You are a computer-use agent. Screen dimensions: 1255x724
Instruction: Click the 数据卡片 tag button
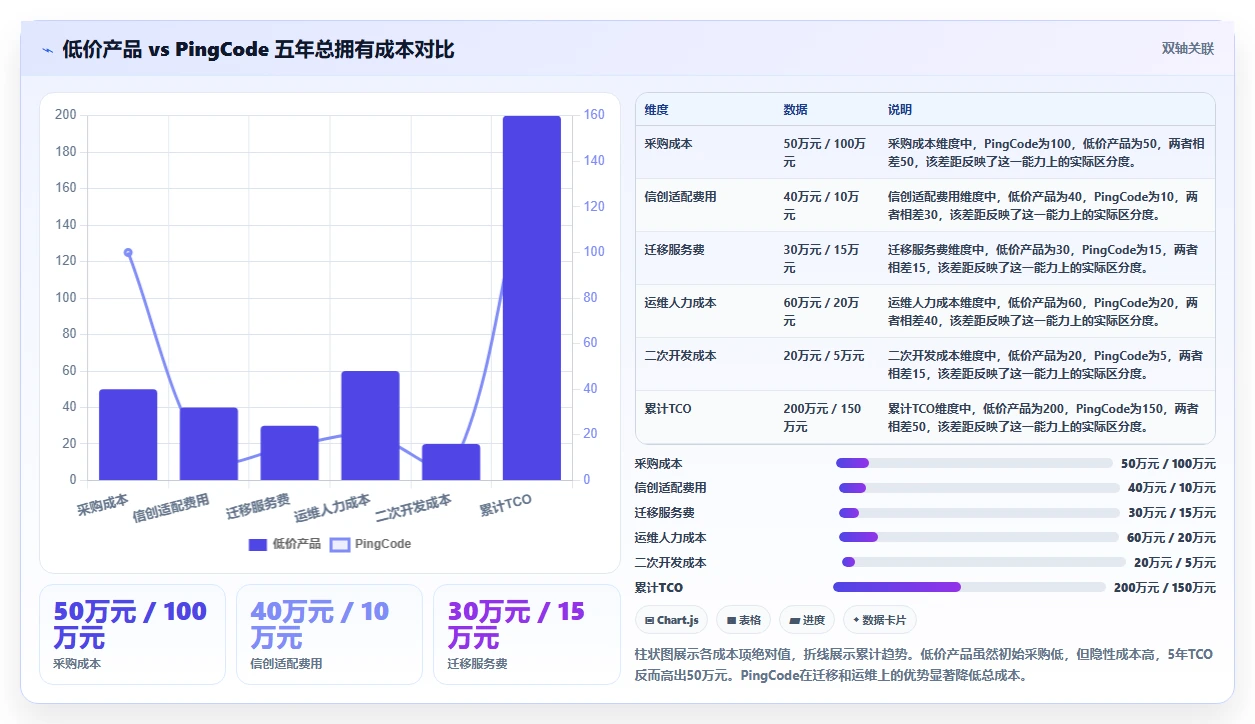tap(879, 620)
